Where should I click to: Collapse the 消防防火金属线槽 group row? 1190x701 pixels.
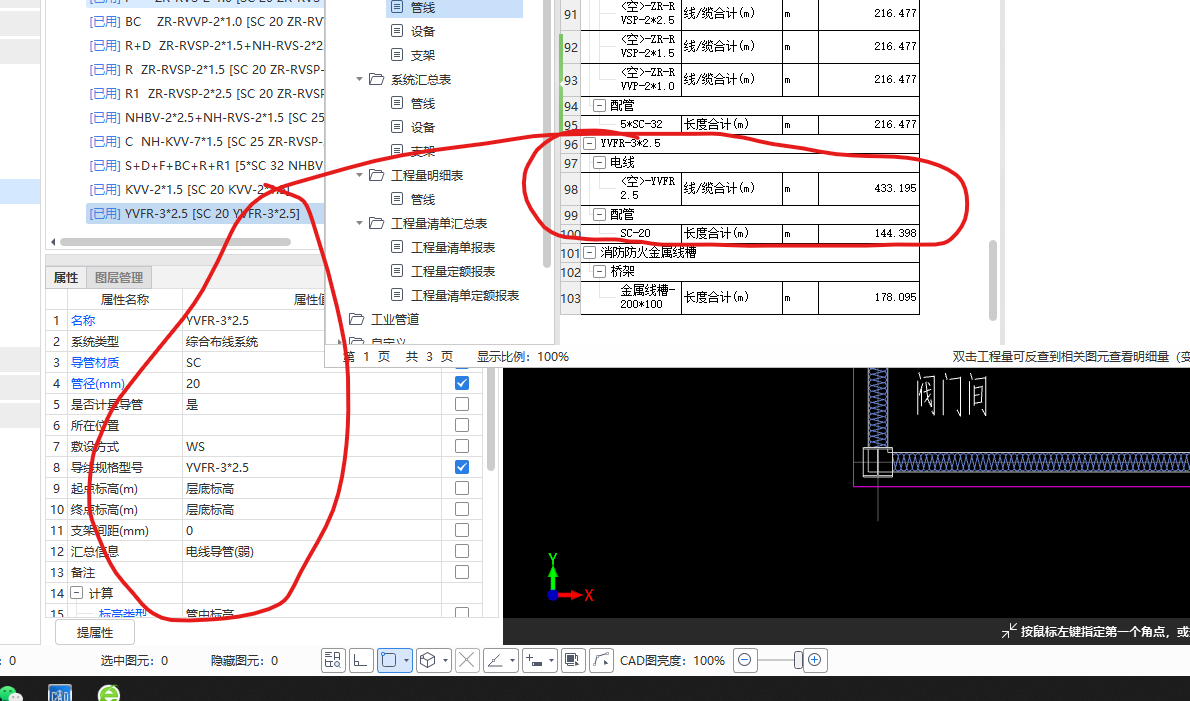coord(590,253)
